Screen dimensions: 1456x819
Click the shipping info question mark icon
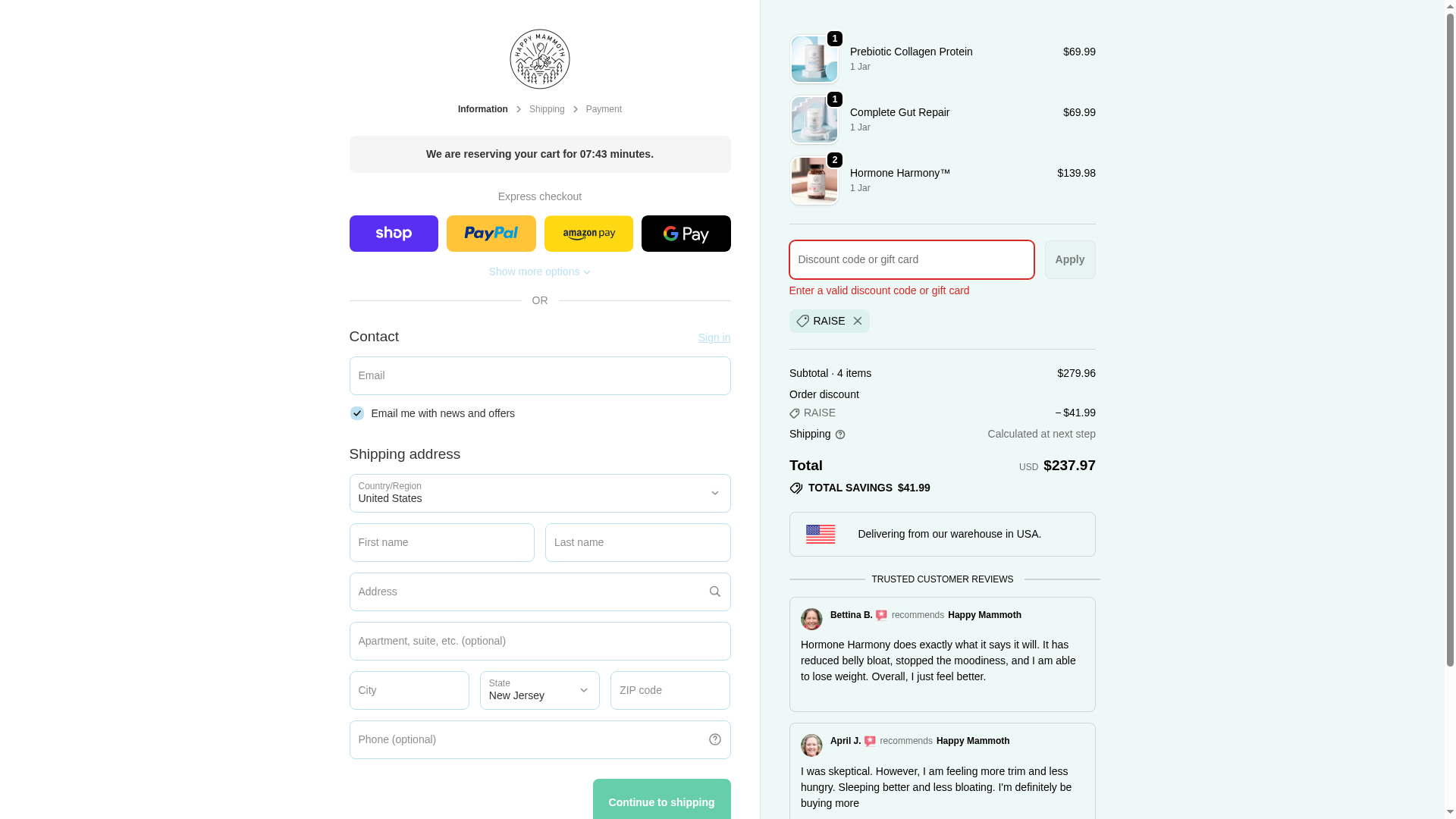pyautogui.click(x=839, y=435)
